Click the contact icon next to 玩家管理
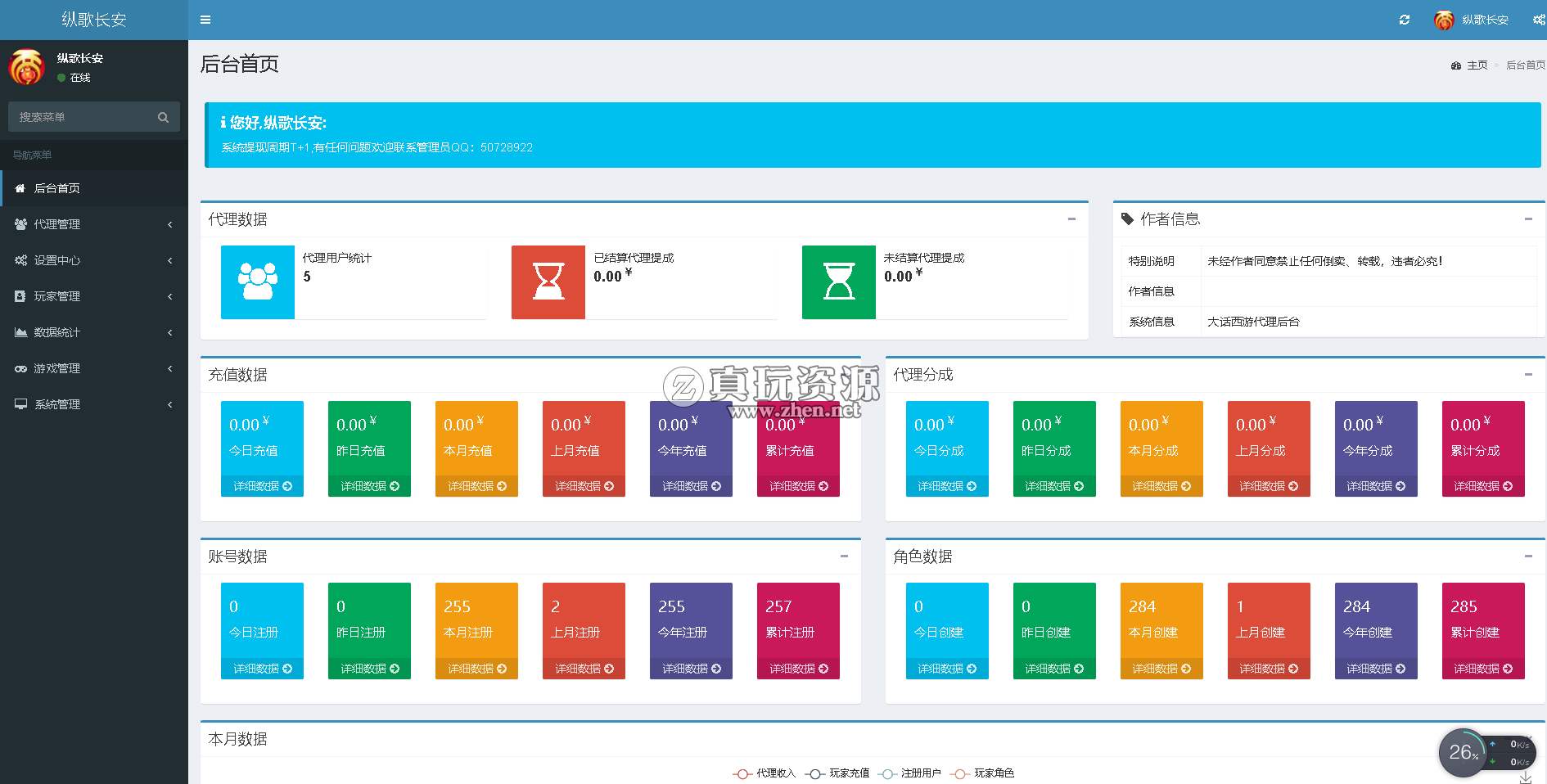This screenshot has width=1547, height=784. click(x=20, y=296)
